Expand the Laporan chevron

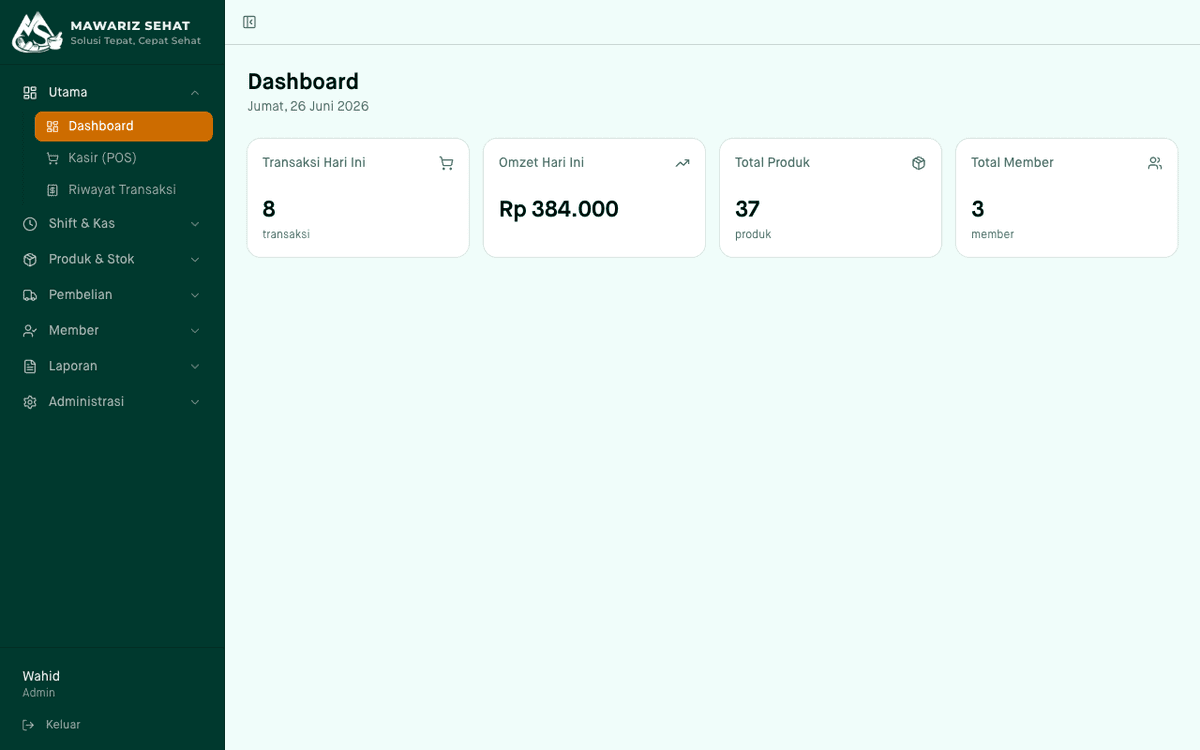[x=195, y=366]
